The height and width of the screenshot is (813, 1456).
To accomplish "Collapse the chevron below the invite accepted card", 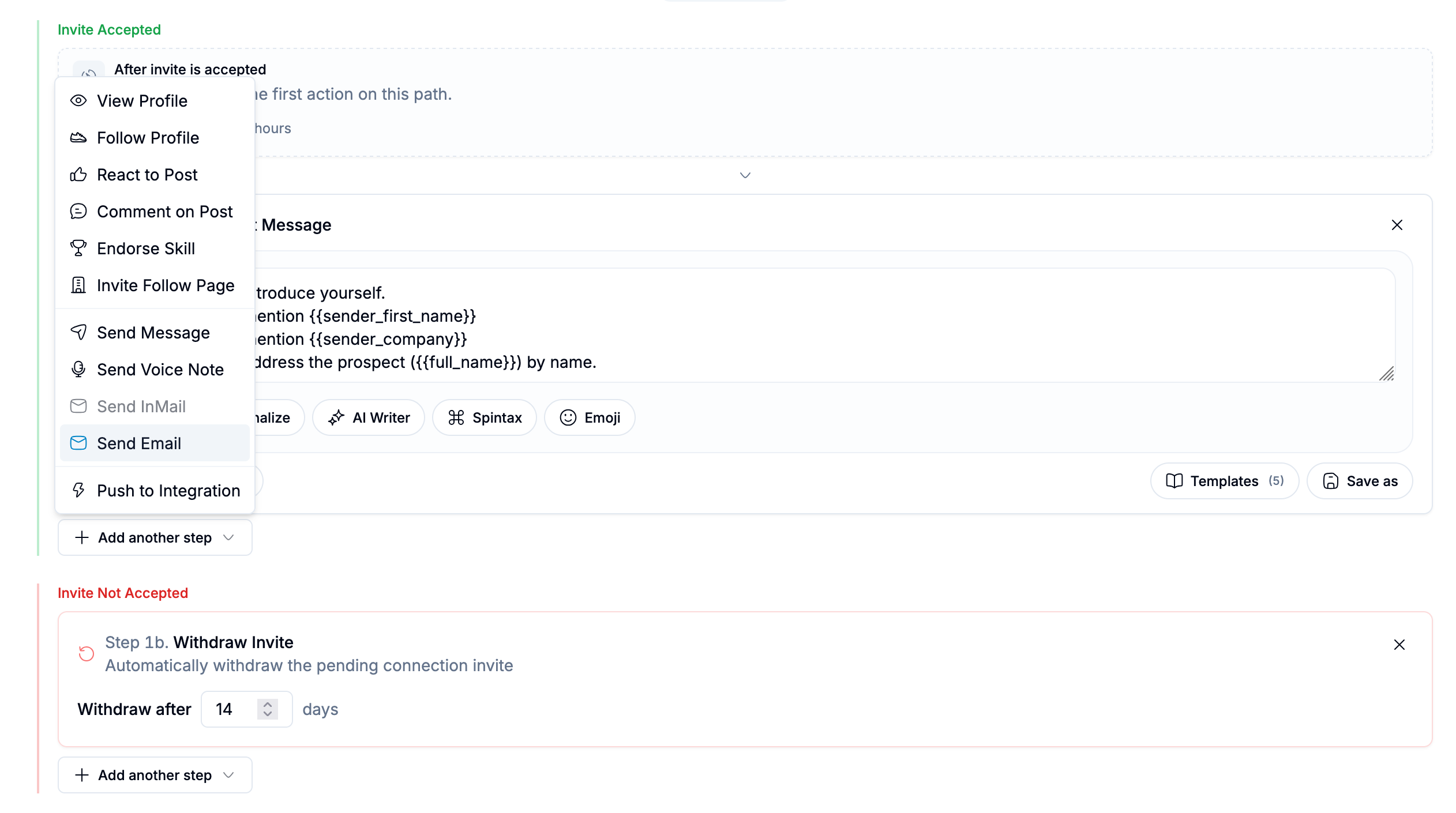I will (x=745, y=175).
